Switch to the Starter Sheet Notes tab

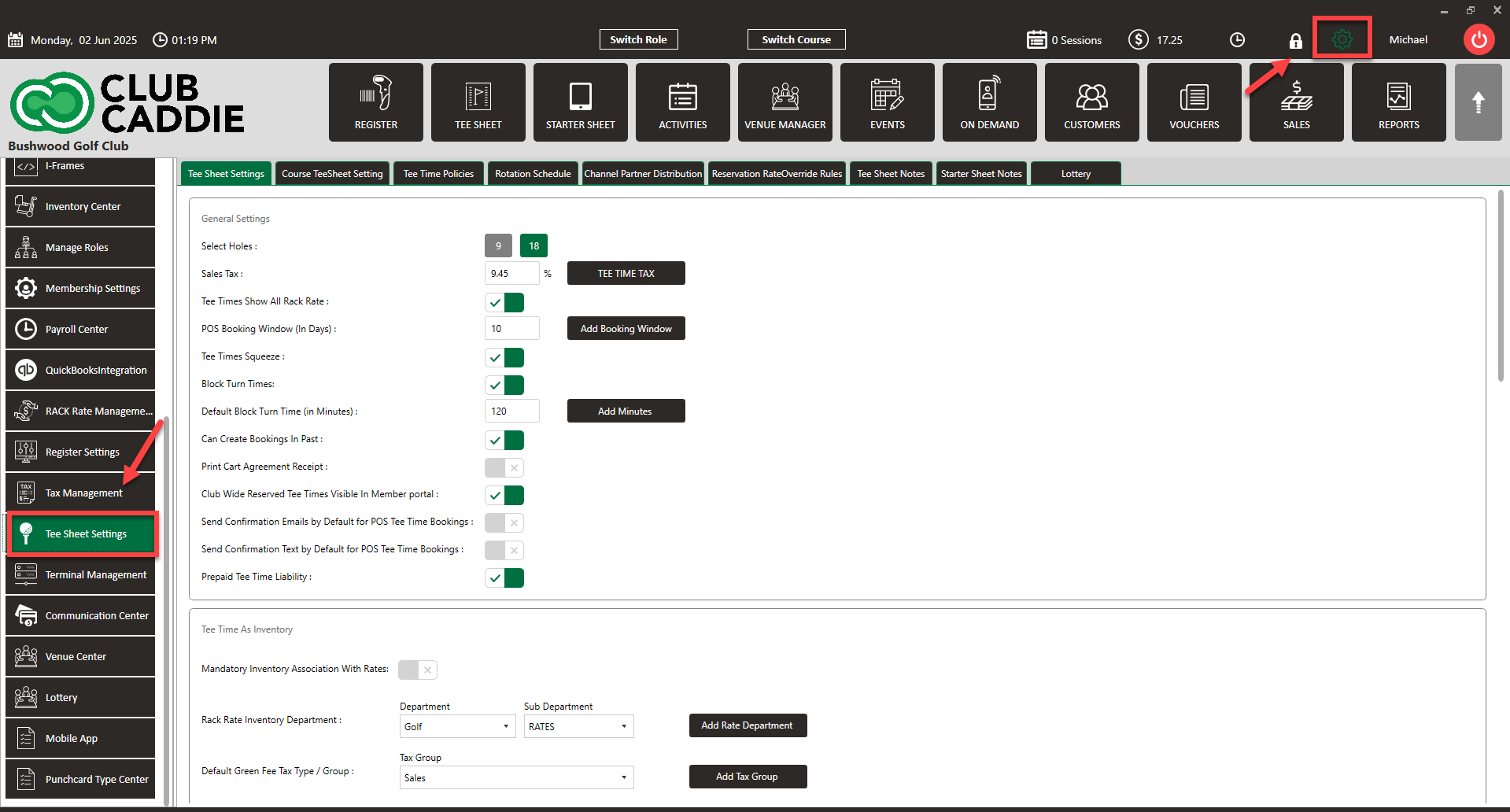[x=981, y=173]
